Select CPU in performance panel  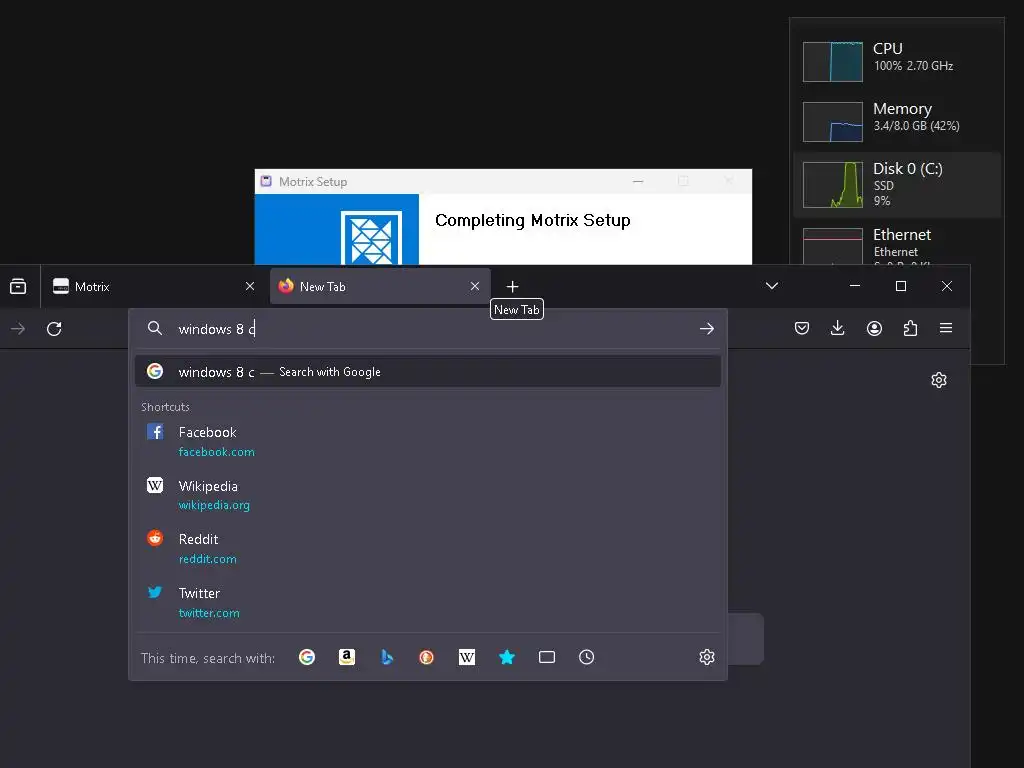[x=897, y=61]
